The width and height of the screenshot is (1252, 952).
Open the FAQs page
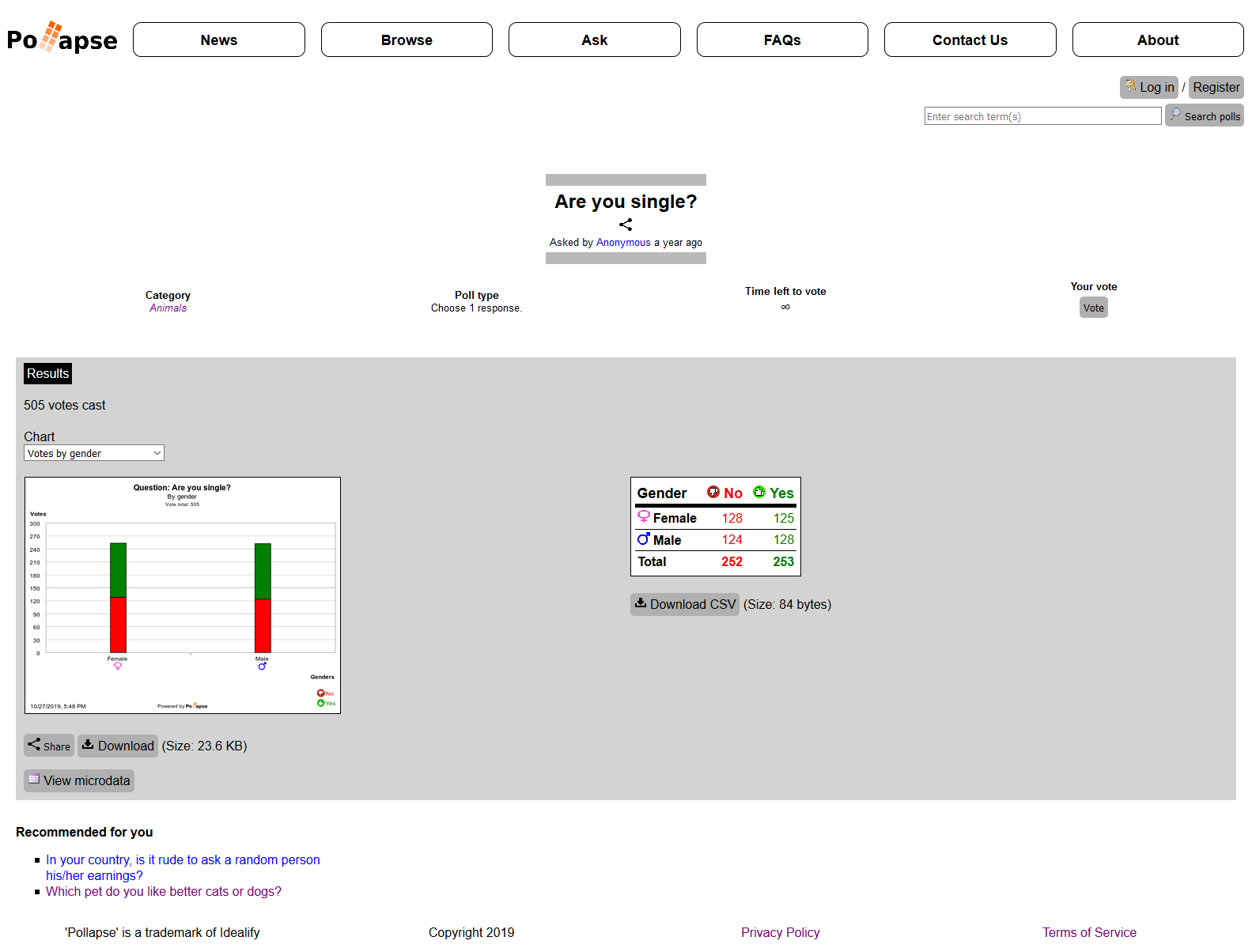point(782,40)
